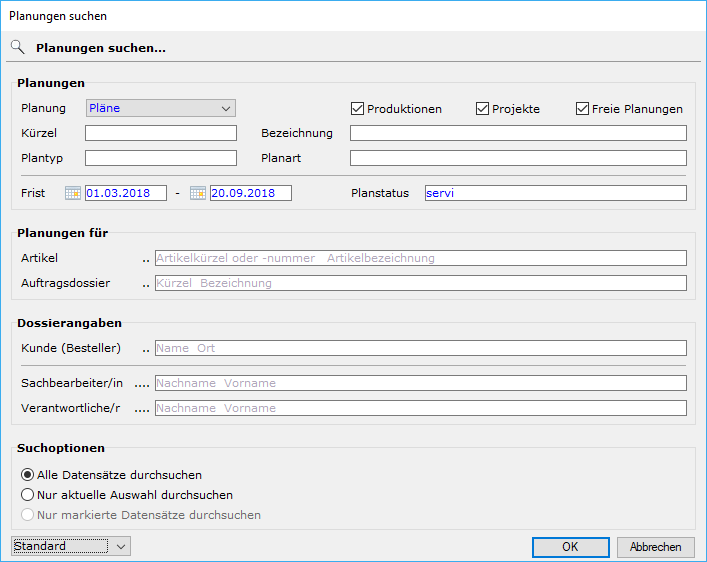Expand the Planung dropdown showing Pläne
Viewport: 707px width, 562px height.
click(x=160, y=108)
